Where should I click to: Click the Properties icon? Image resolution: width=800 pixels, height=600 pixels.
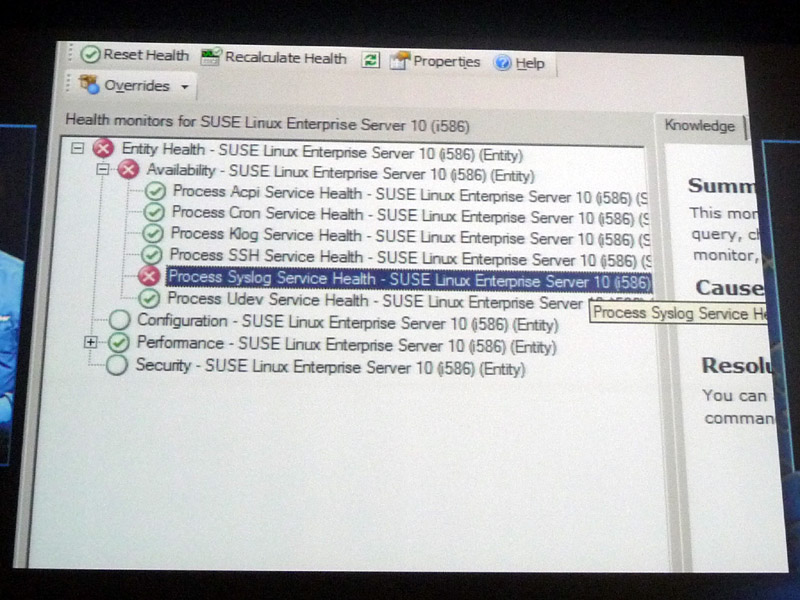[399, 60]
